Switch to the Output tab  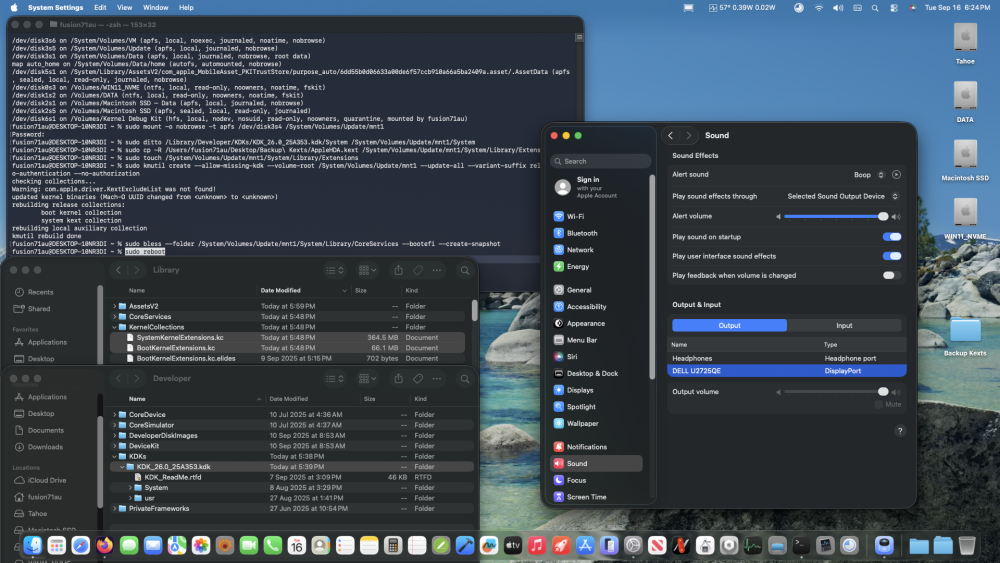730,326
